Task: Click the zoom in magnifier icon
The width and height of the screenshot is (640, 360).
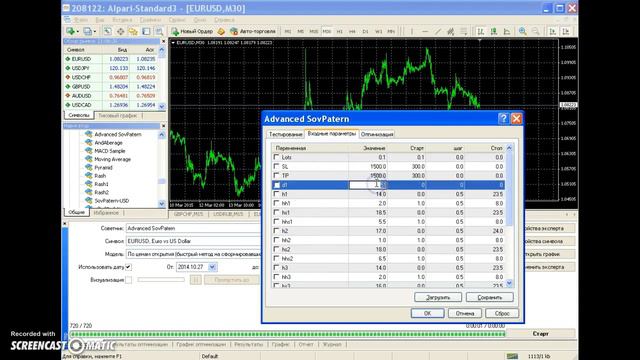Action: tap(522, 31)
